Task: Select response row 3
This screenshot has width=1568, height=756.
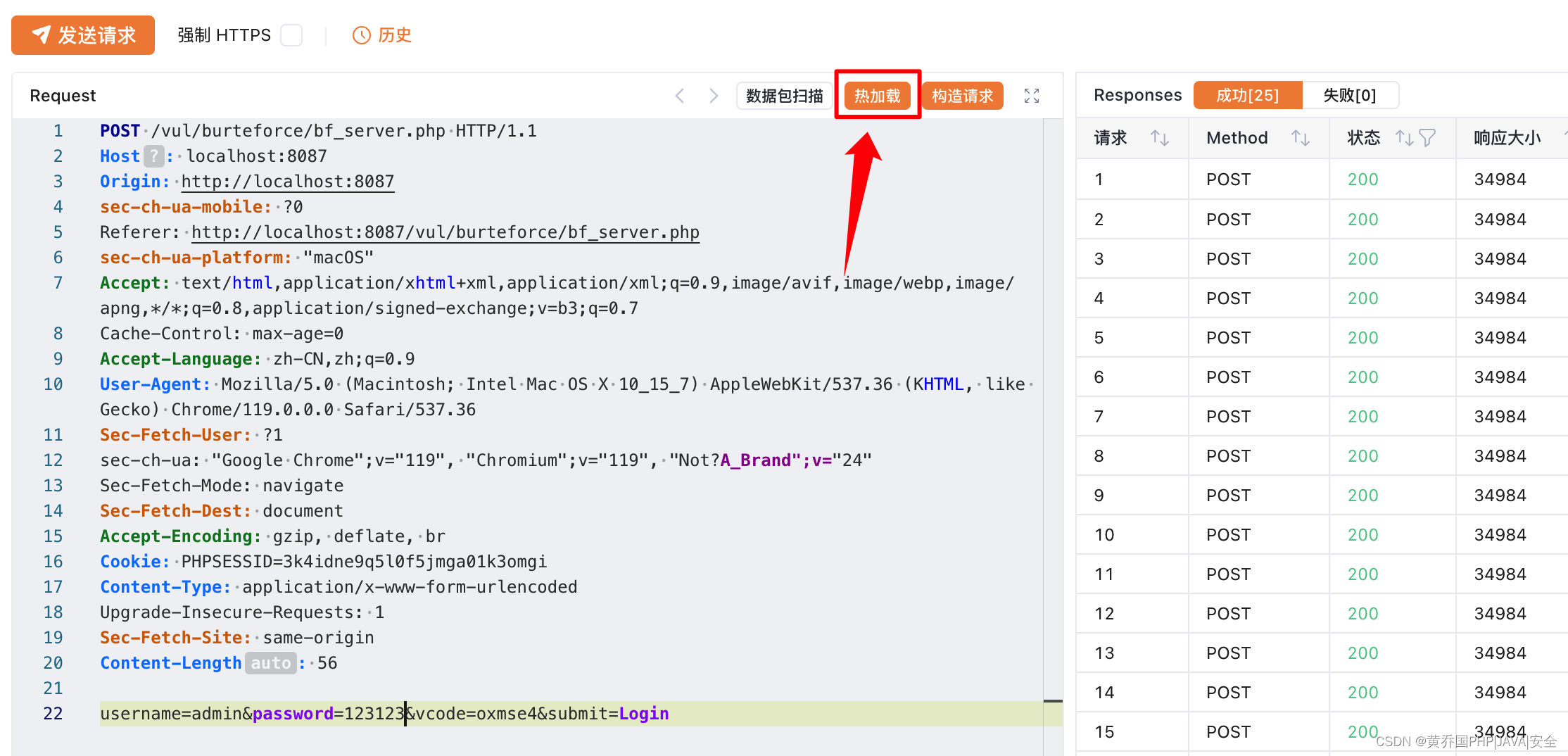Action: click(x=1322, y=259)
